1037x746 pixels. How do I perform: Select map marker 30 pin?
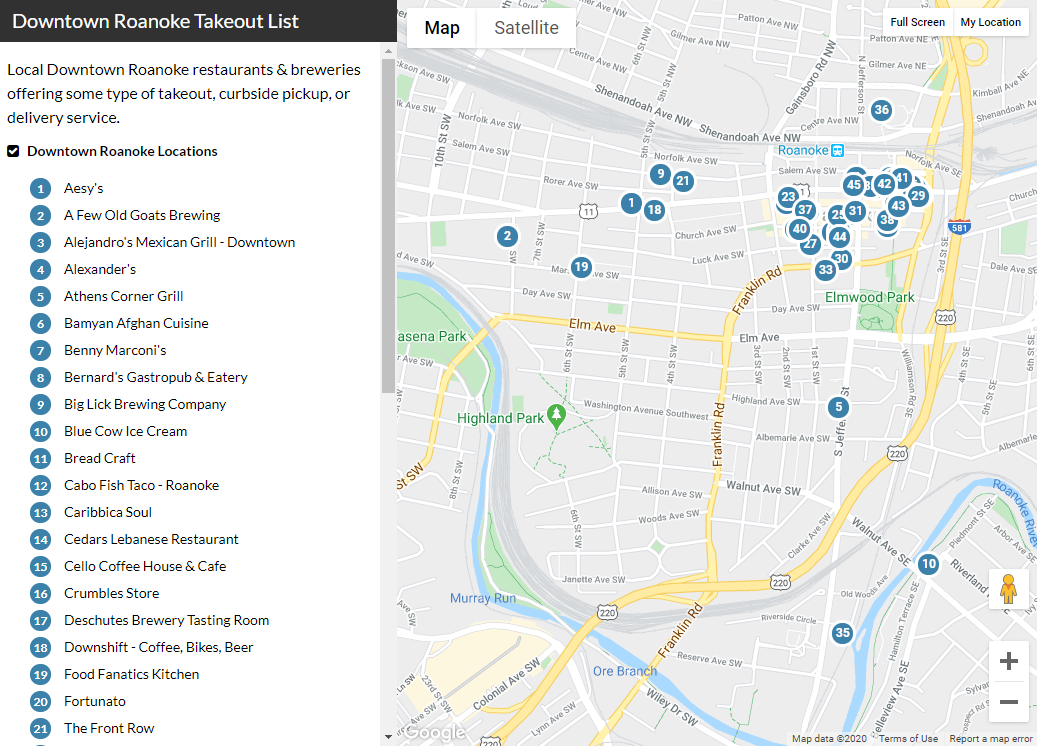tap(841, 259)
